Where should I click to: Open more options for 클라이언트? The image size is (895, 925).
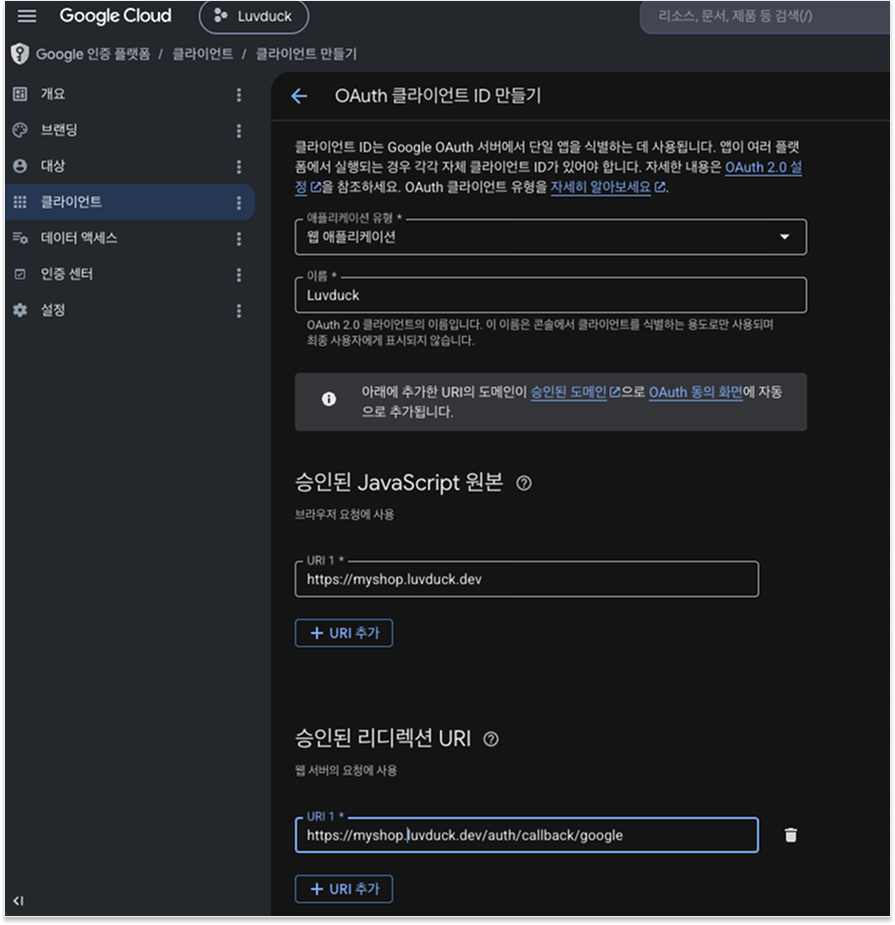pos(239,203)
